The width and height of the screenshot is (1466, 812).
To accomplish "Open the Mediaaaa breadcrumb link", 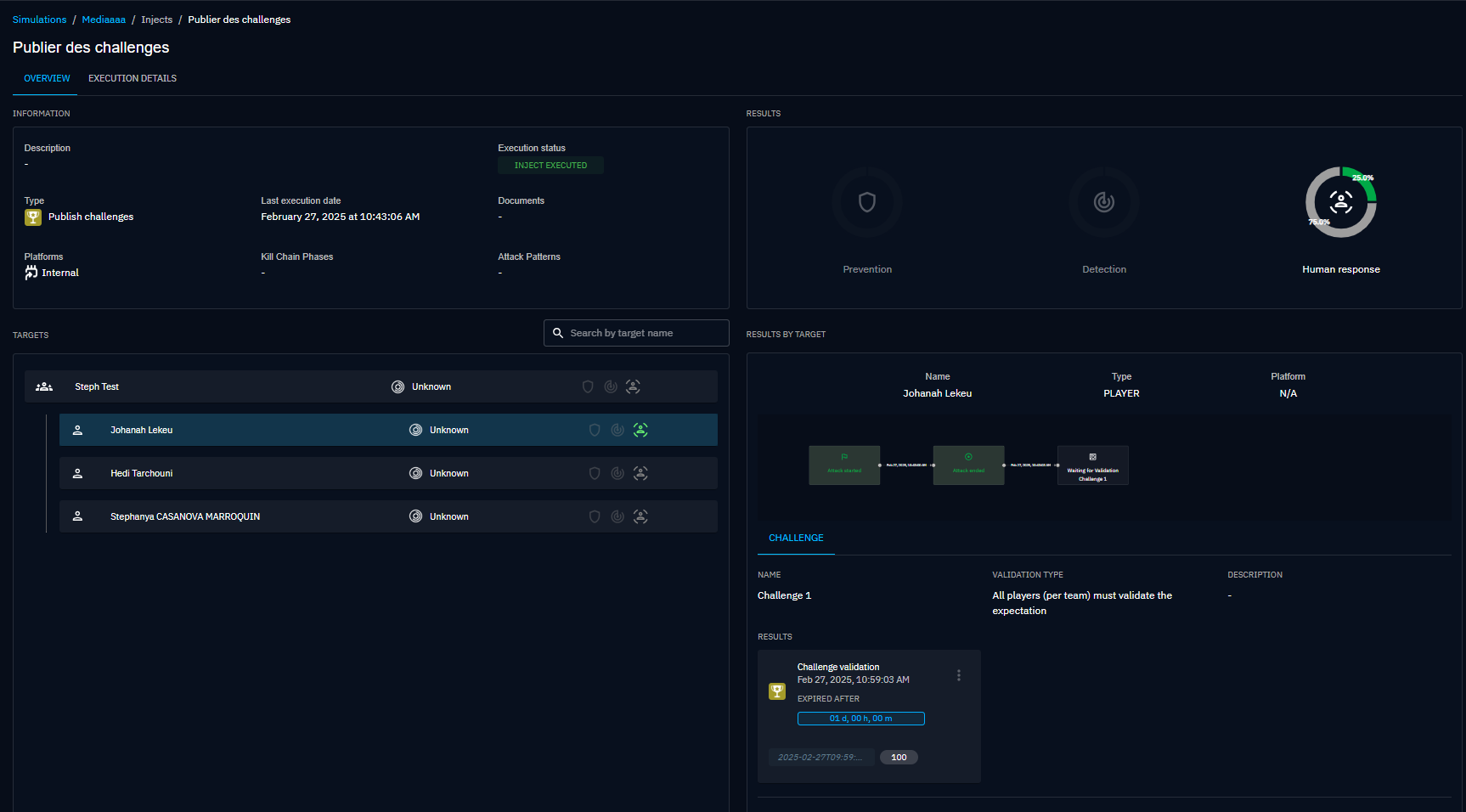I will 104,20.
